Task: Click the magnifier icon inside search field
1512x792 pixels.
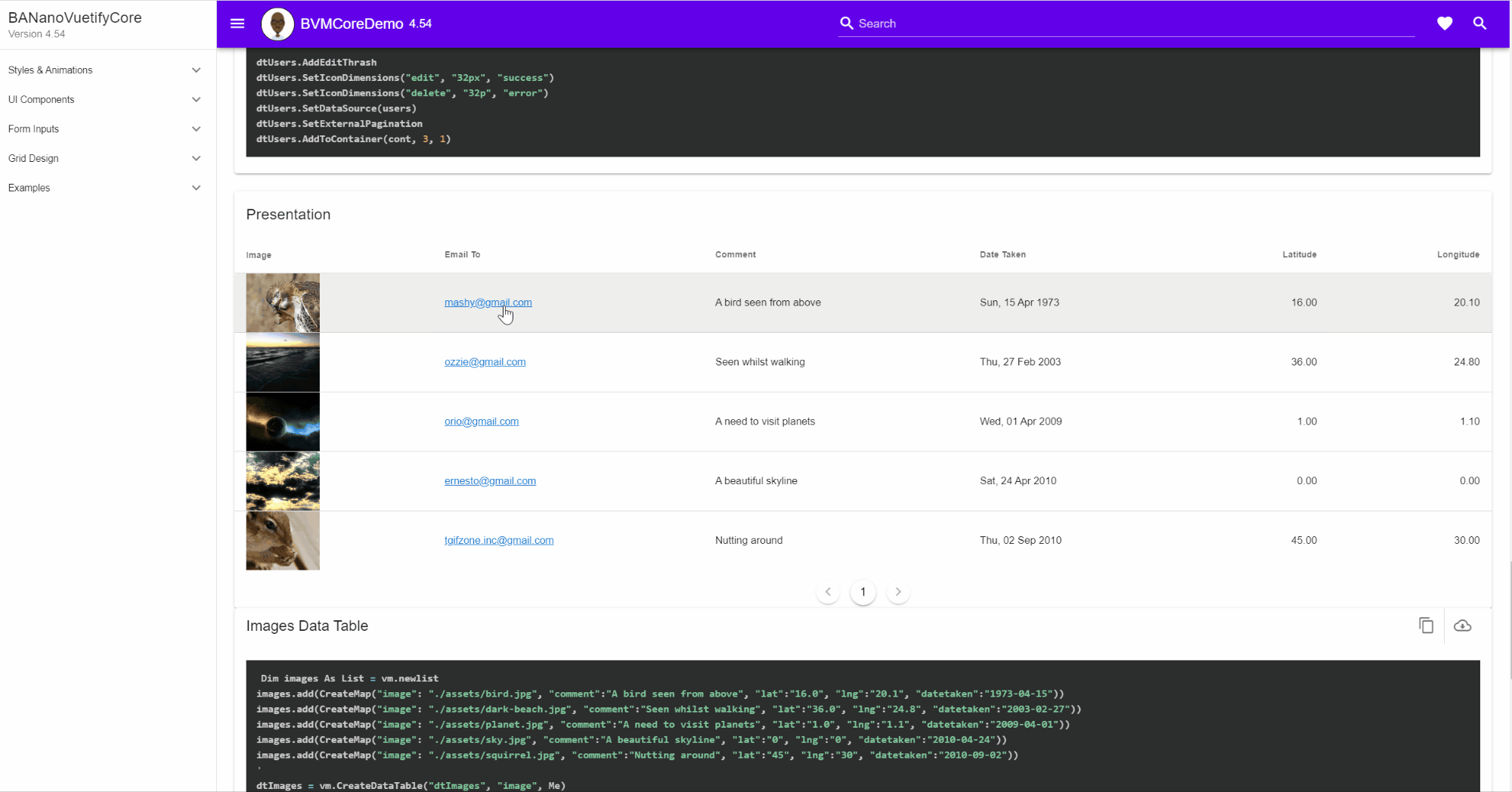Action: click(x=847, y=23)
